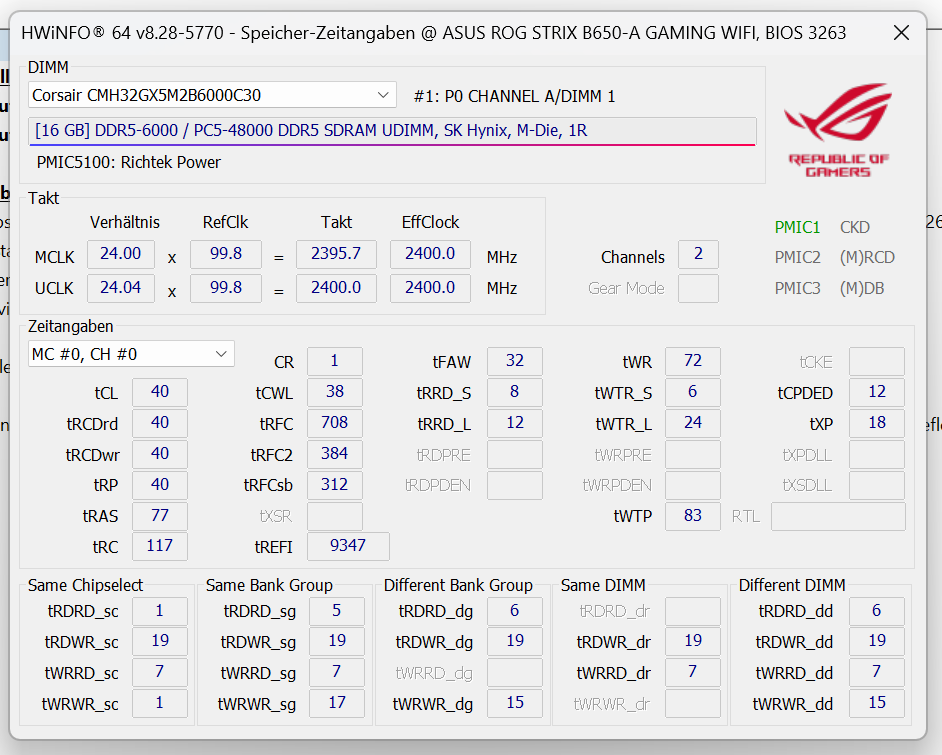Click the (M)DB label
The width and height of the screenshot is (942, 755).
(861, 288)
